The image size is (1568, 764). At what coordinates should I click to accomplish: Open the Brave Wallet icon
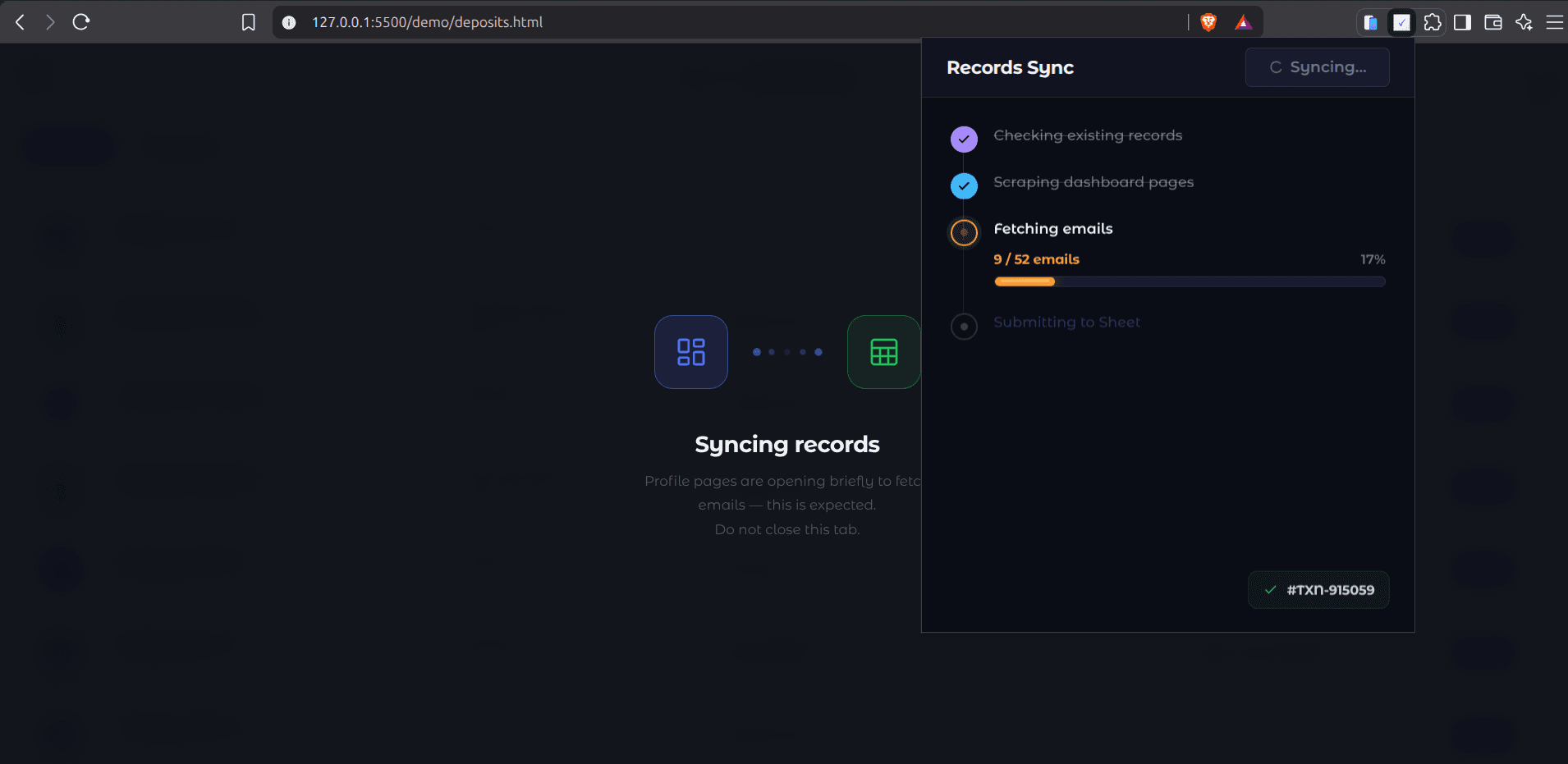(x=1493, y=22)
